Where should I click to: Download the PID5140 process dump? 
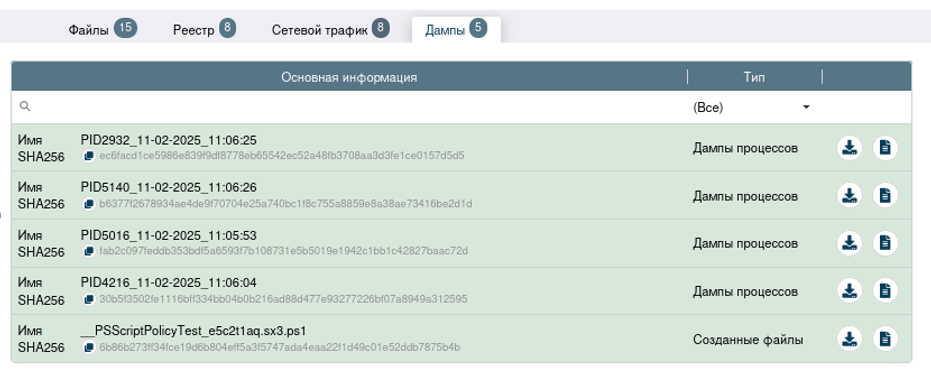[850, 195]
